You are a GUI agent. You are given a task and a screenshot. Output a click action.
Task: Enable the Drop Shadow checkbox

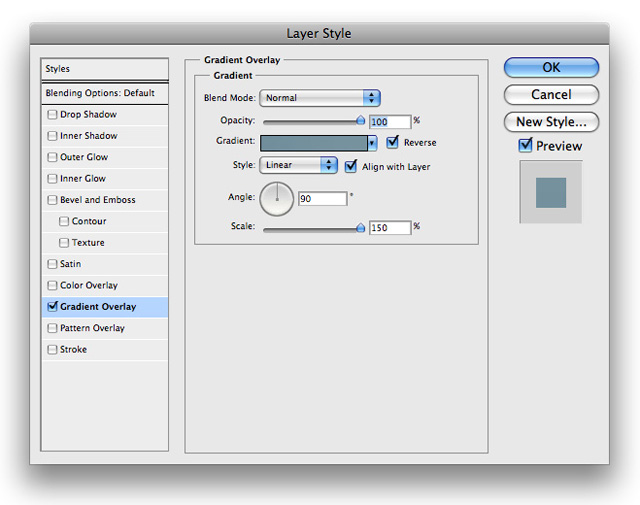(x=52, y=115)
